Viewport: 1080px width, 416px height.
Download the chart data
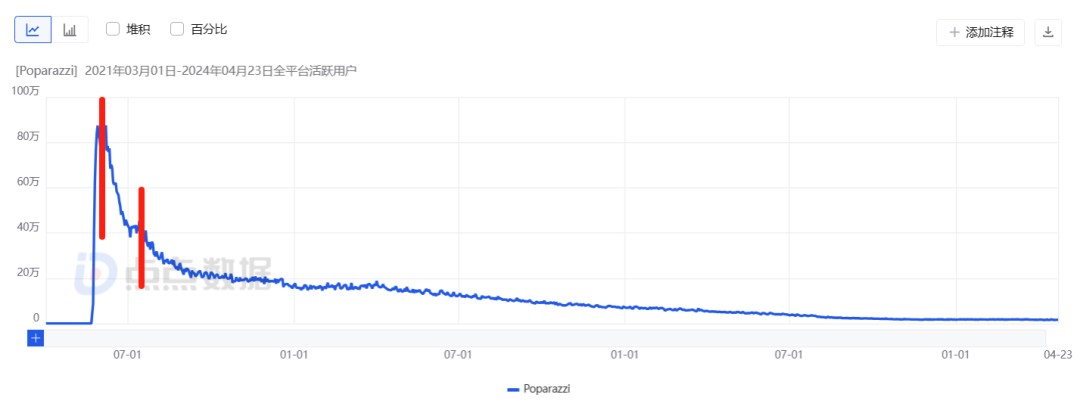tap(1048, 32)
